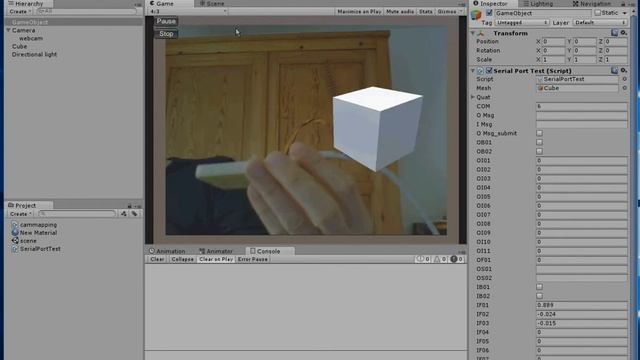Open Layer dropdown showing Default
Viewport: 640px width, 360px height.
click(600, 23)
